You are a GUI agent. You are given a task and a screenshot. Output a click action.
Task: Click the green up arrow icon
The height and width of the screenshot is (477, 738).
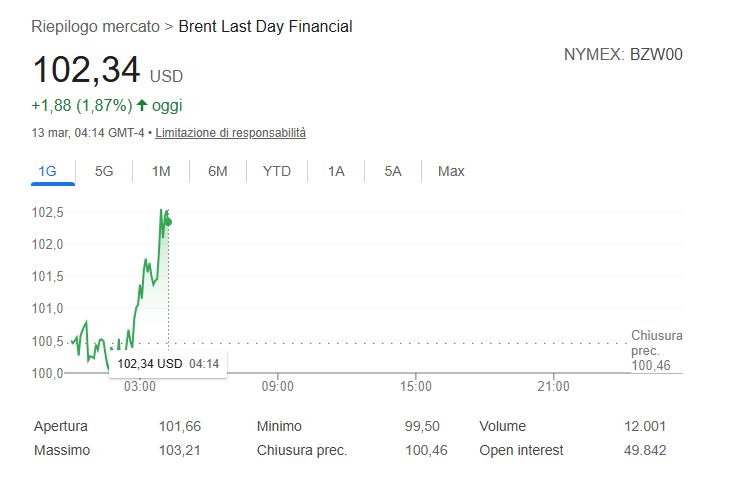(142, 105)
